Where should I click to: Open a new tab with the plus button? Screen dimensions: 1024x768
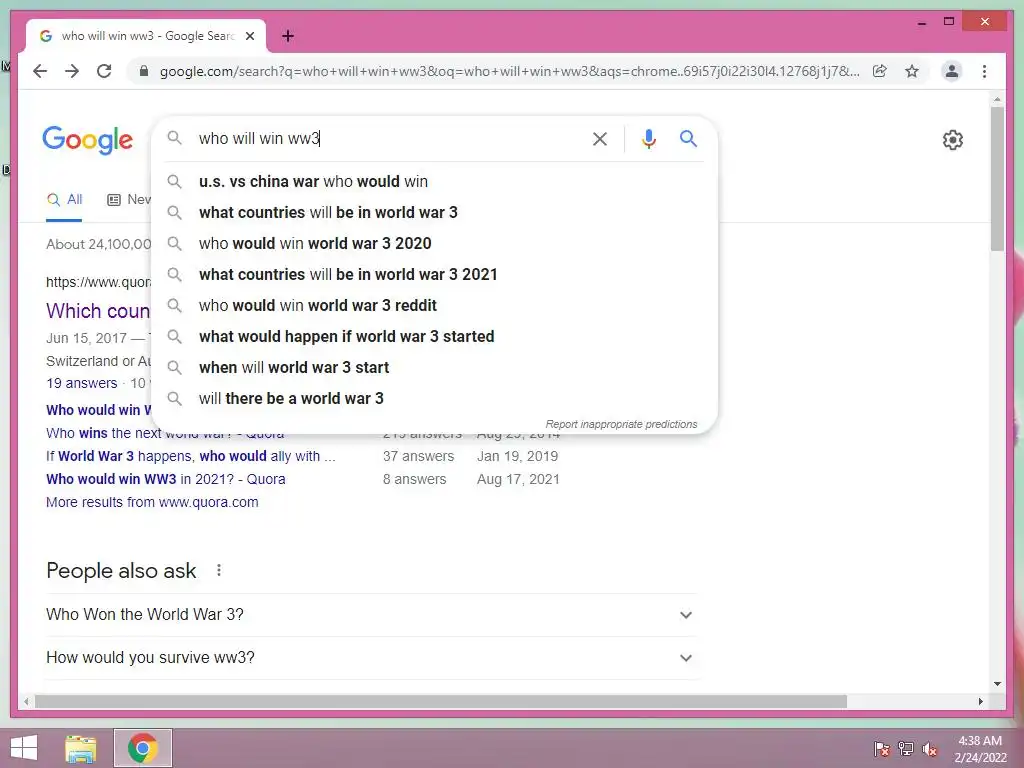pos(288,36)
